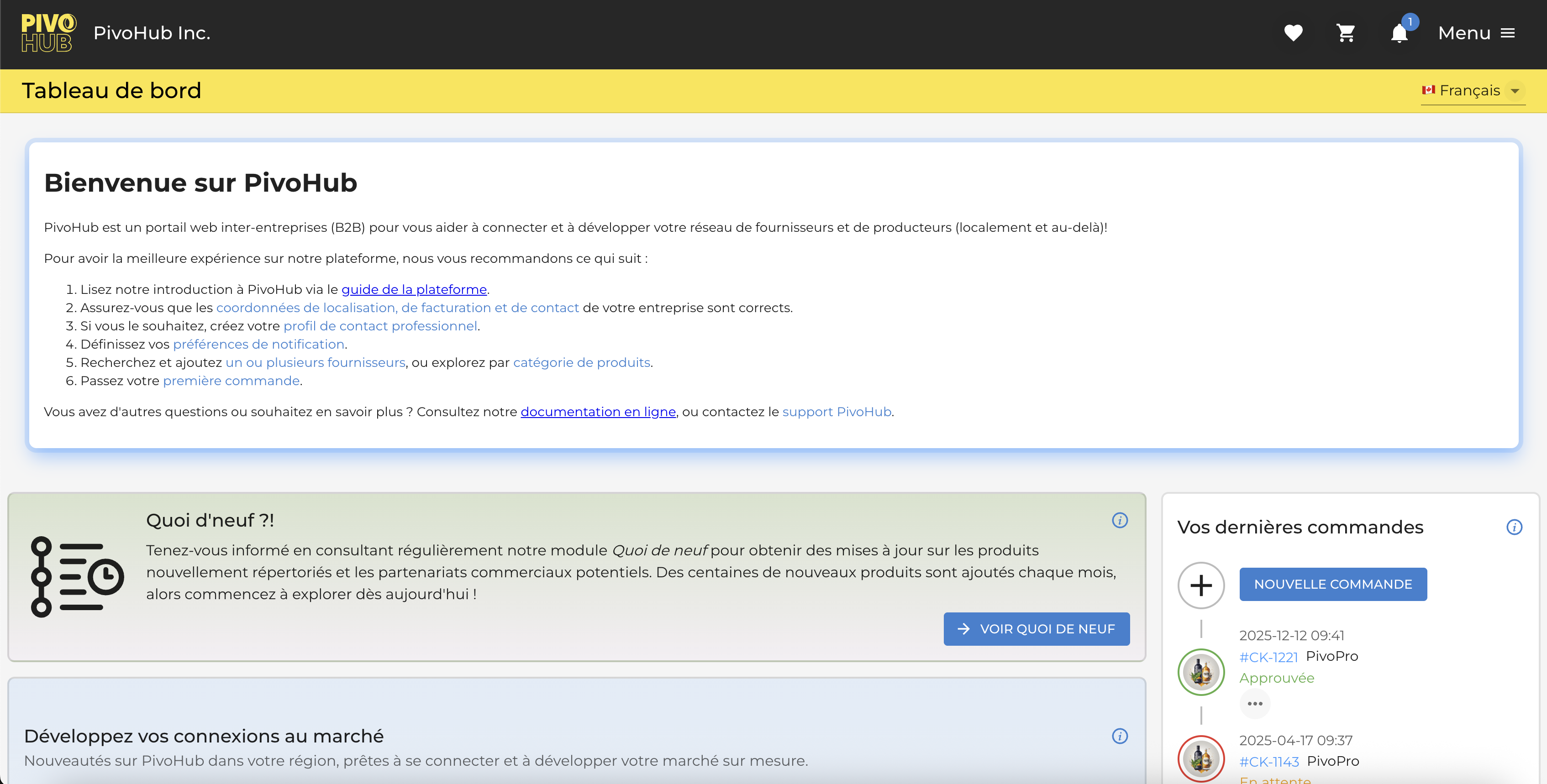Viewport: 1547px width, 784px height.
Task: Open order #CK-1221 link
Action: [x=1268, y=657]
